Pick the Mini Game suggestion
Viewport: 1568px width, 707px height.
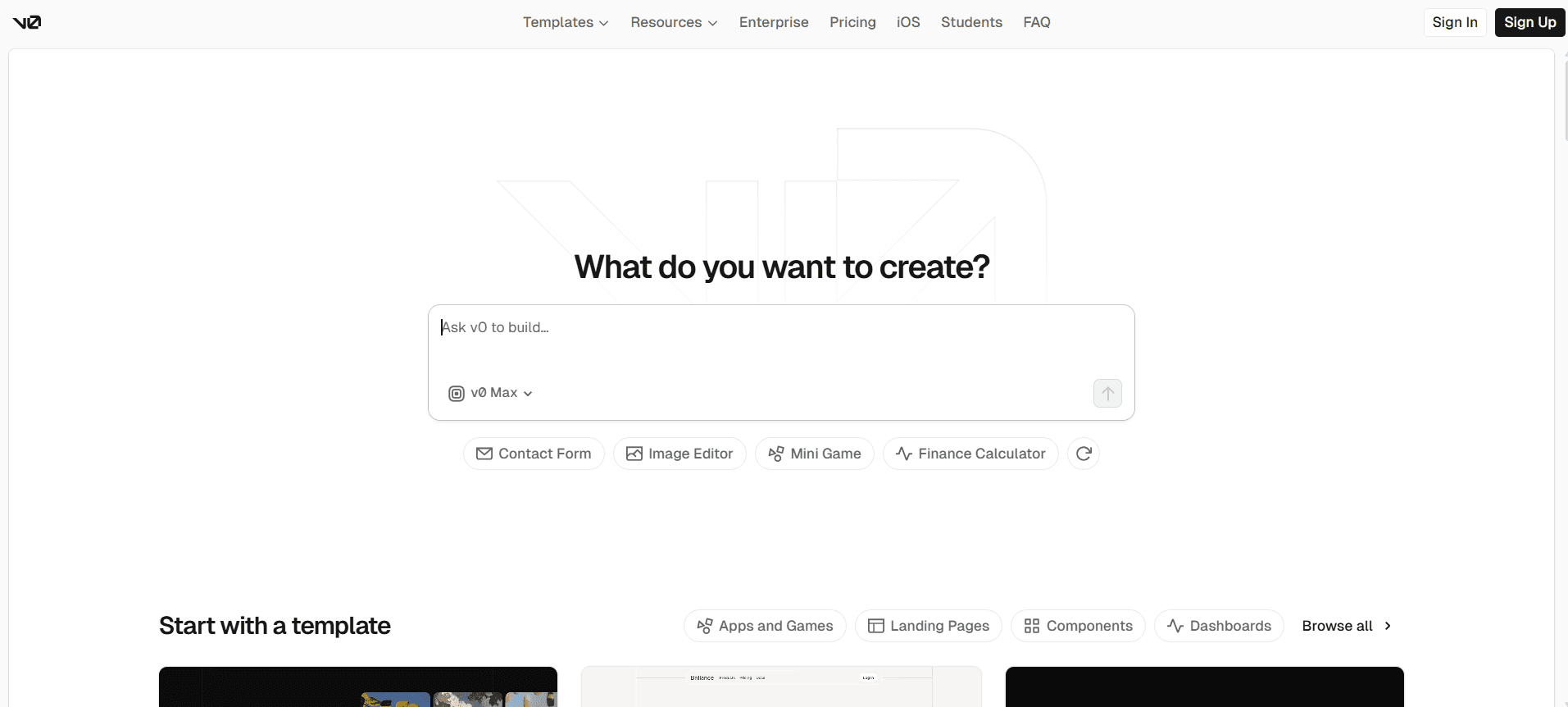coord(815,454)
